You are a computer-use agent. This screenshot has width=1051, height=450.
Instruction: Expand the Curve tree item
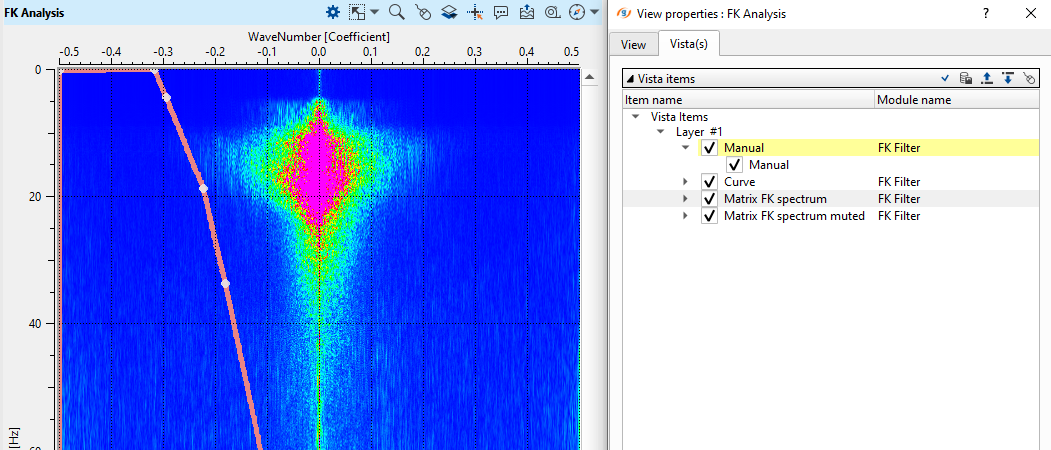coord(685,182)
